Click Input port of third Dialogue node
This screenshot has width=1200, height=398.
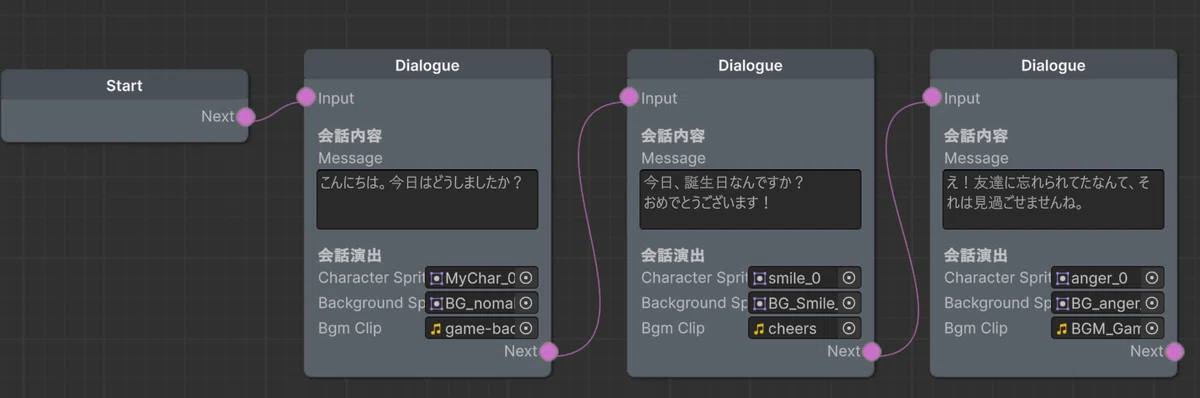tap(932, 97)
